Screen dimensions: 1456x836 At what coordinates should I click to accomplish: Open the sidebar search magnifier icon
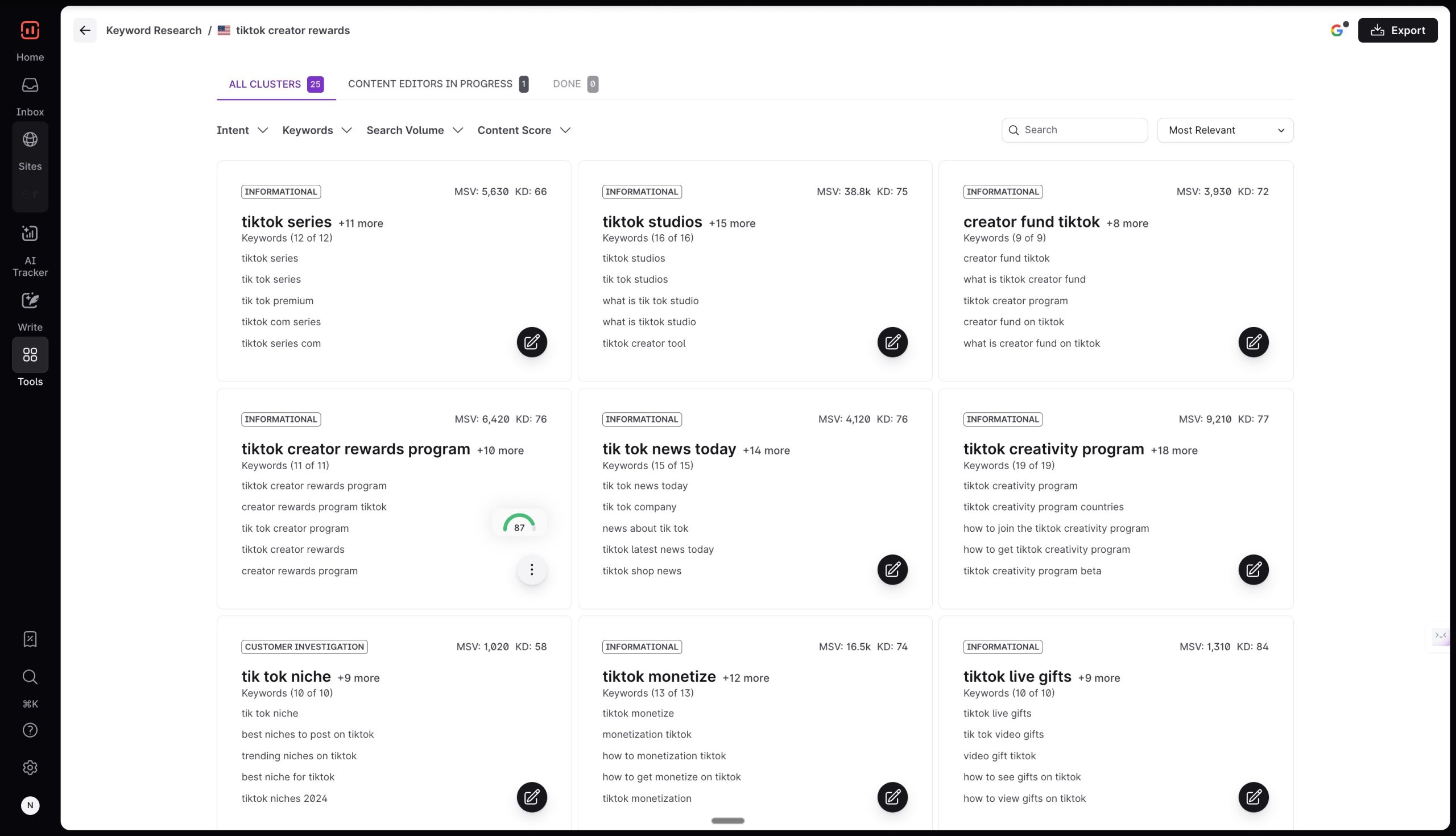(x=30, y=677)
